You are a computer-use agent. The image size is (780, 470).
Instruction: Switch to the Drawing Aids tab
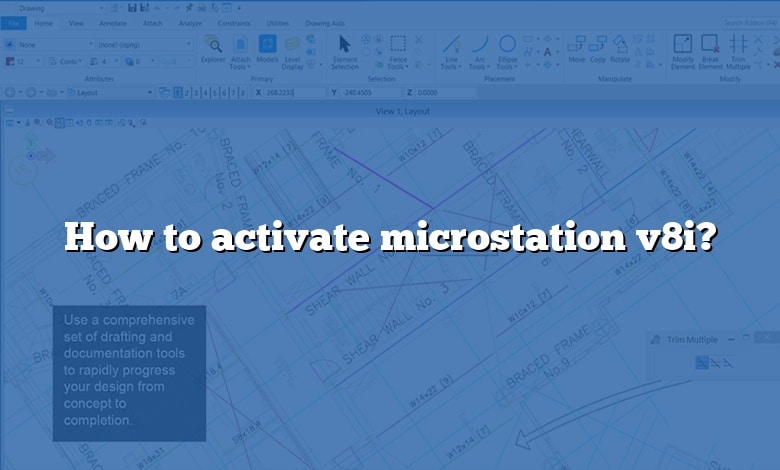pos(324,23)
